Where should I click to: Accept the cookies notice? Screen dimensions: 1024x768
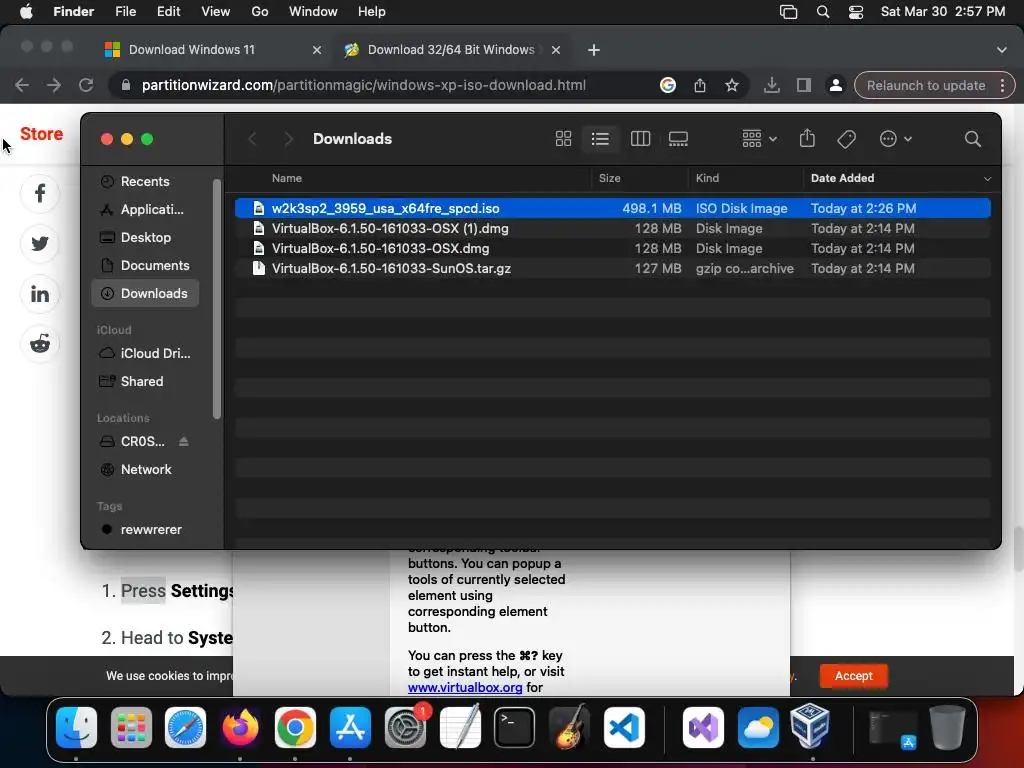(x=853, y=676)
